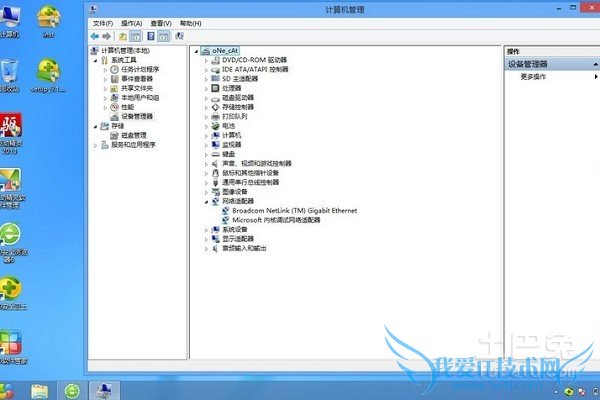
Task: Select 计算机管理(本地) root node
Action: coord(125,51)
